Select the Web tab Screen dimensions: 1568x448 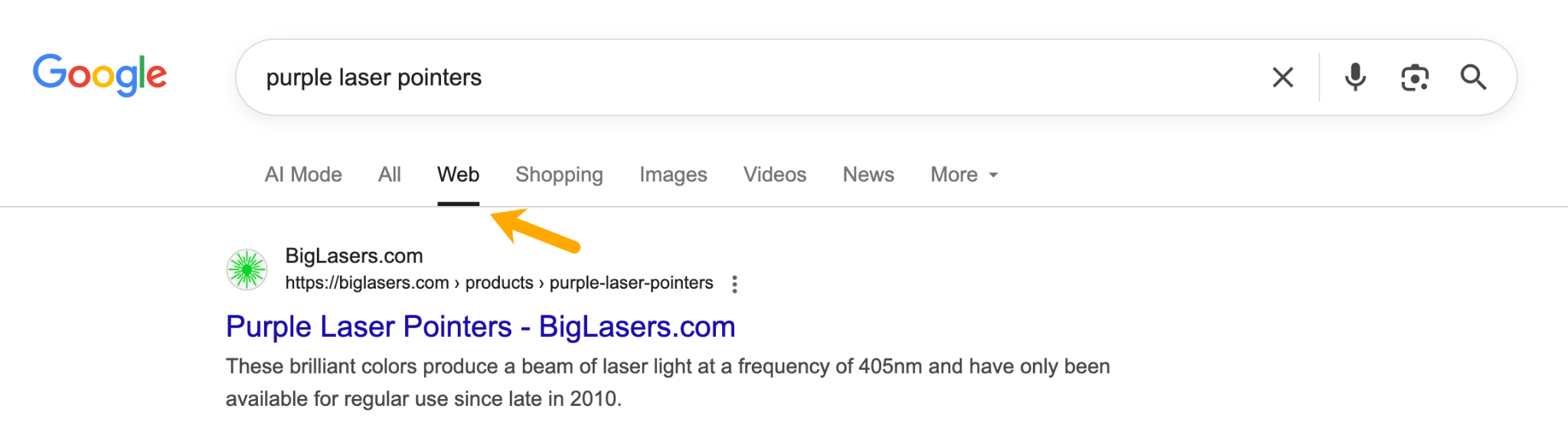coord(458,175)
